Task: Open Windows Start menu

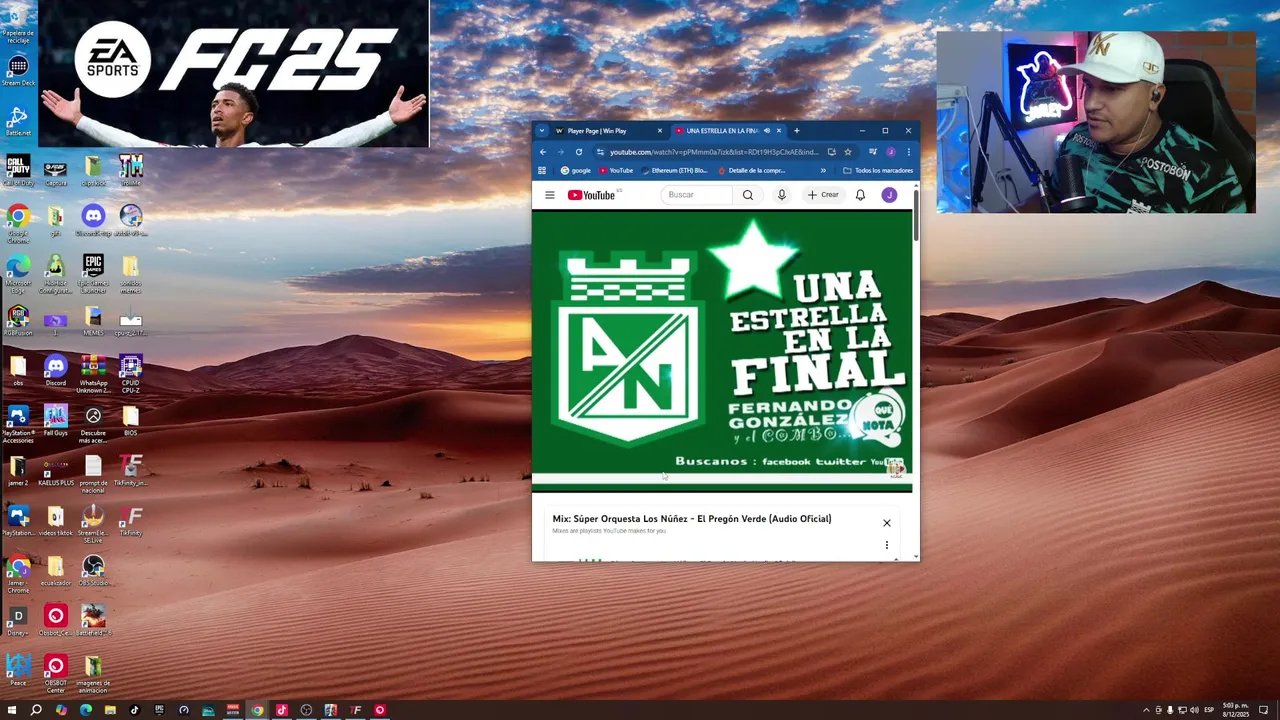Action: 12,710
